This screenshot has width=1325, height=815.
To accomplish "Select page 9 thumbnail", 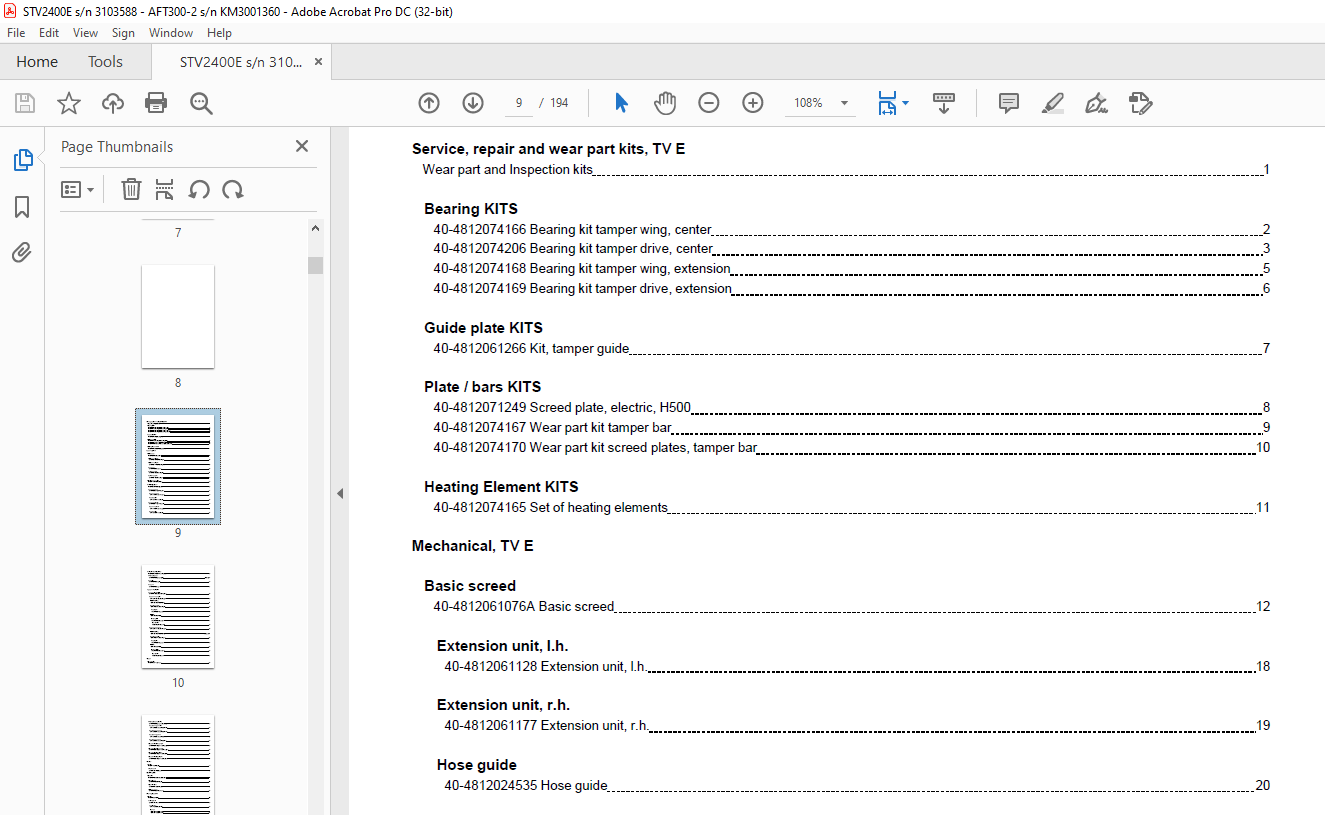I will [x=178, y=466].
